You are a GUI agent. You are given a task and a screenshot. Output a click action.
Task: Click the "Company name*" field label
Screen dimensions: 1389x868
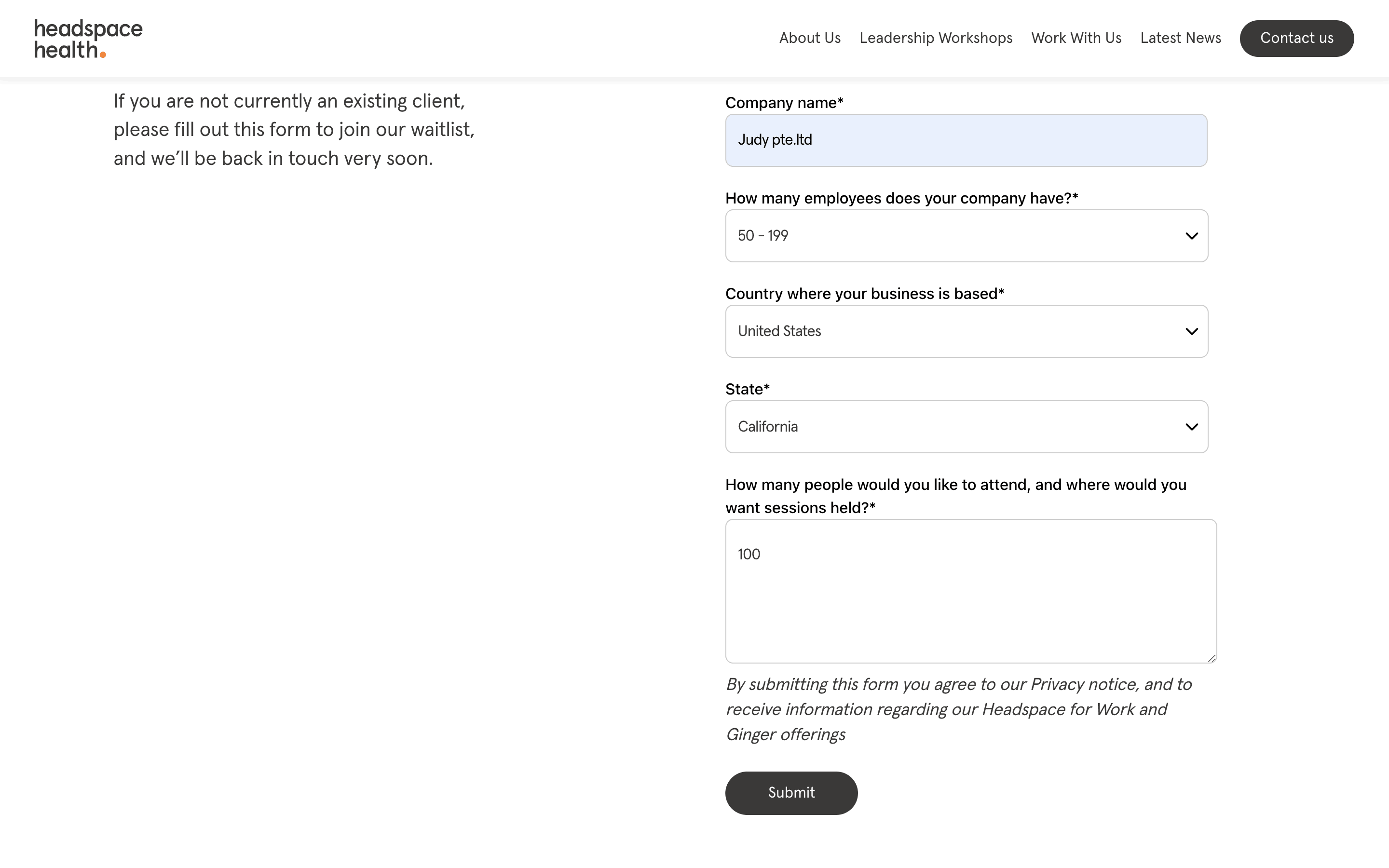(x=783, y=103)
